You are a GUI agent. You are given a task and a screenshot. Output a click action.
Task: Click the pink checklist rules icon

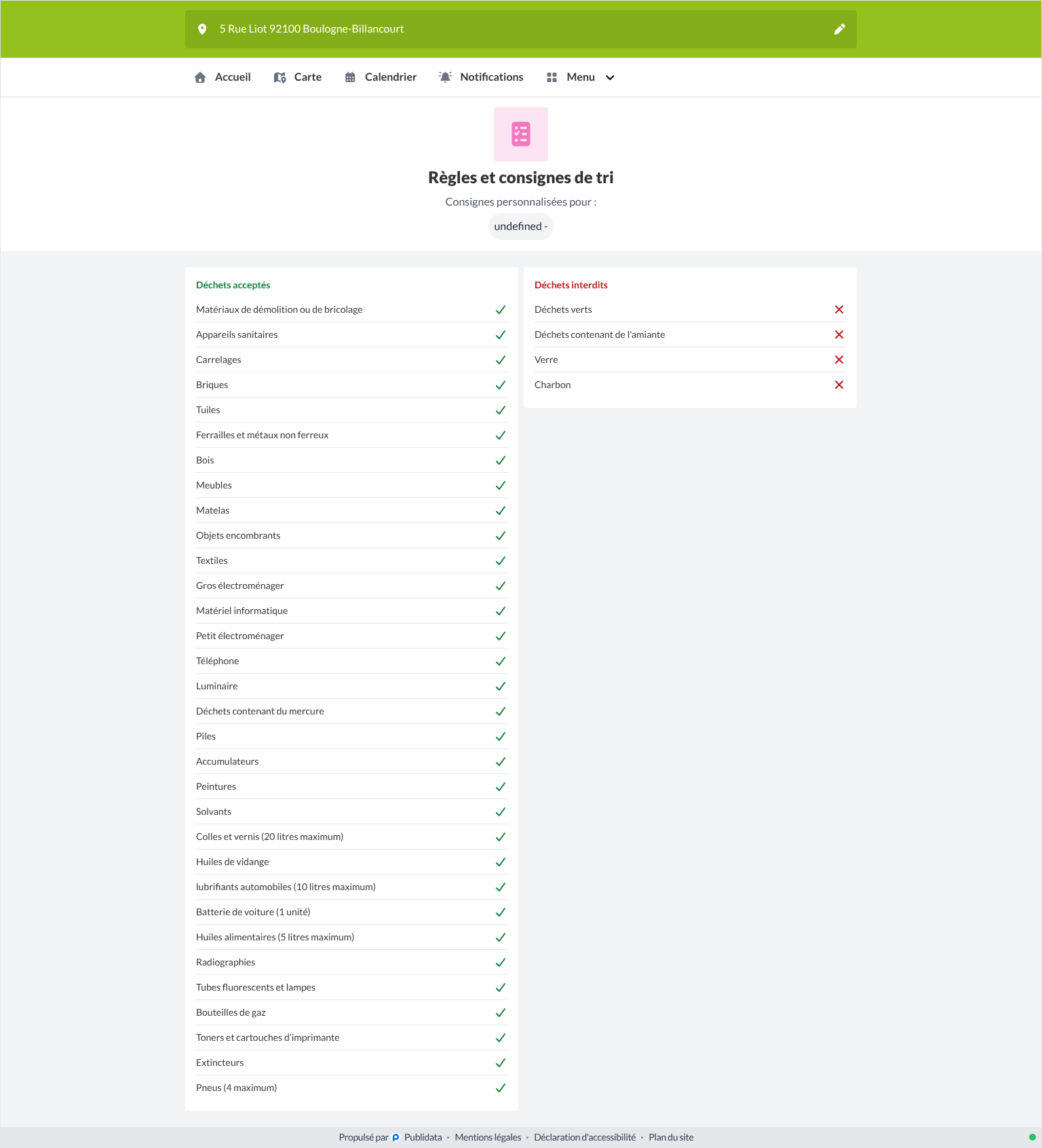pyautogui.click(x=521, y=134)
